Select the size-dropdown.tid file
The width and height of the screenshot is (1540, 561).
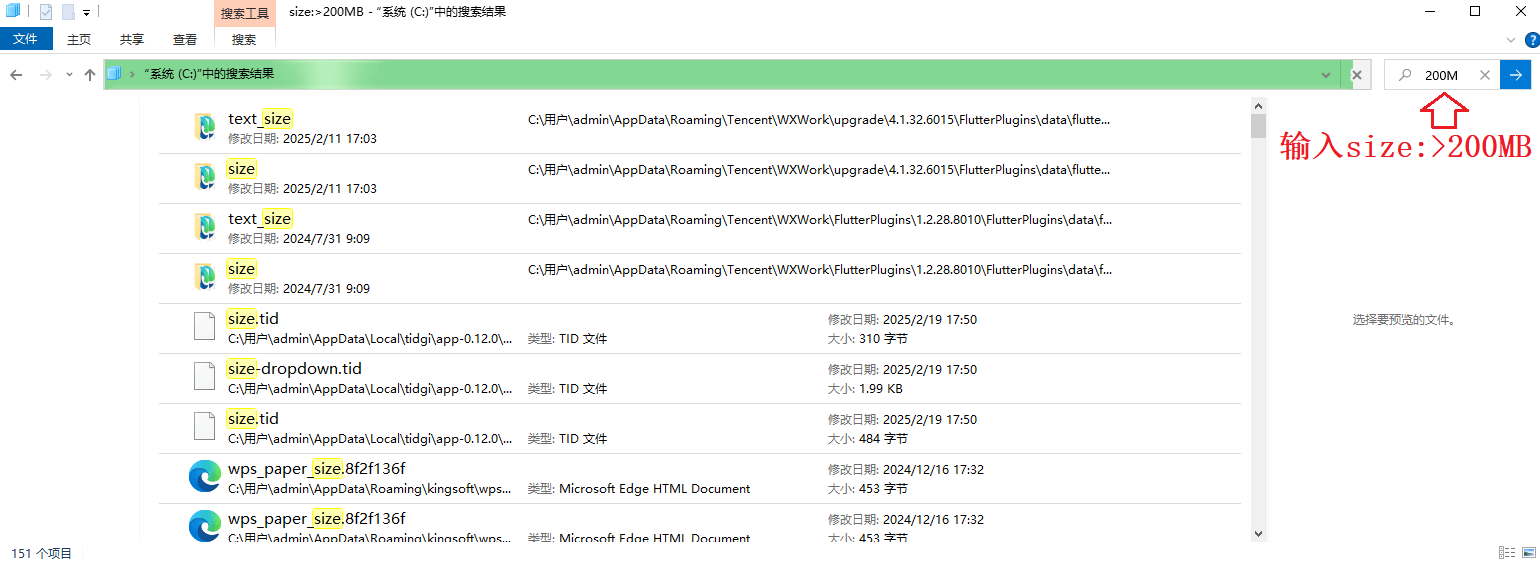click(x=294, y=369)
